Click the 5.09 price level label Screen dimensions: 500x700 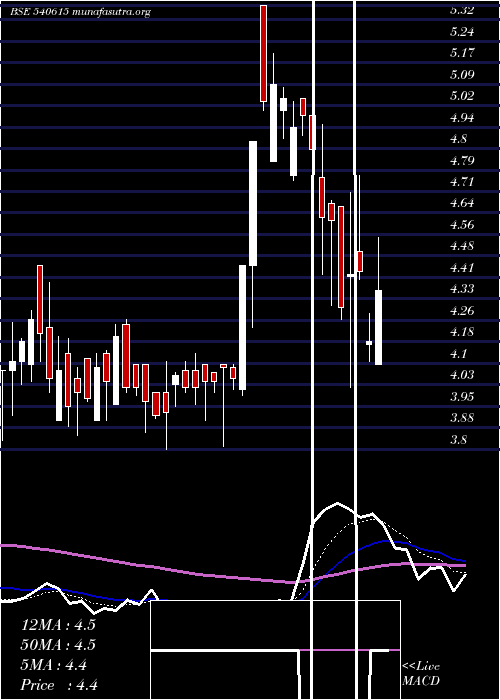point(462,75)
